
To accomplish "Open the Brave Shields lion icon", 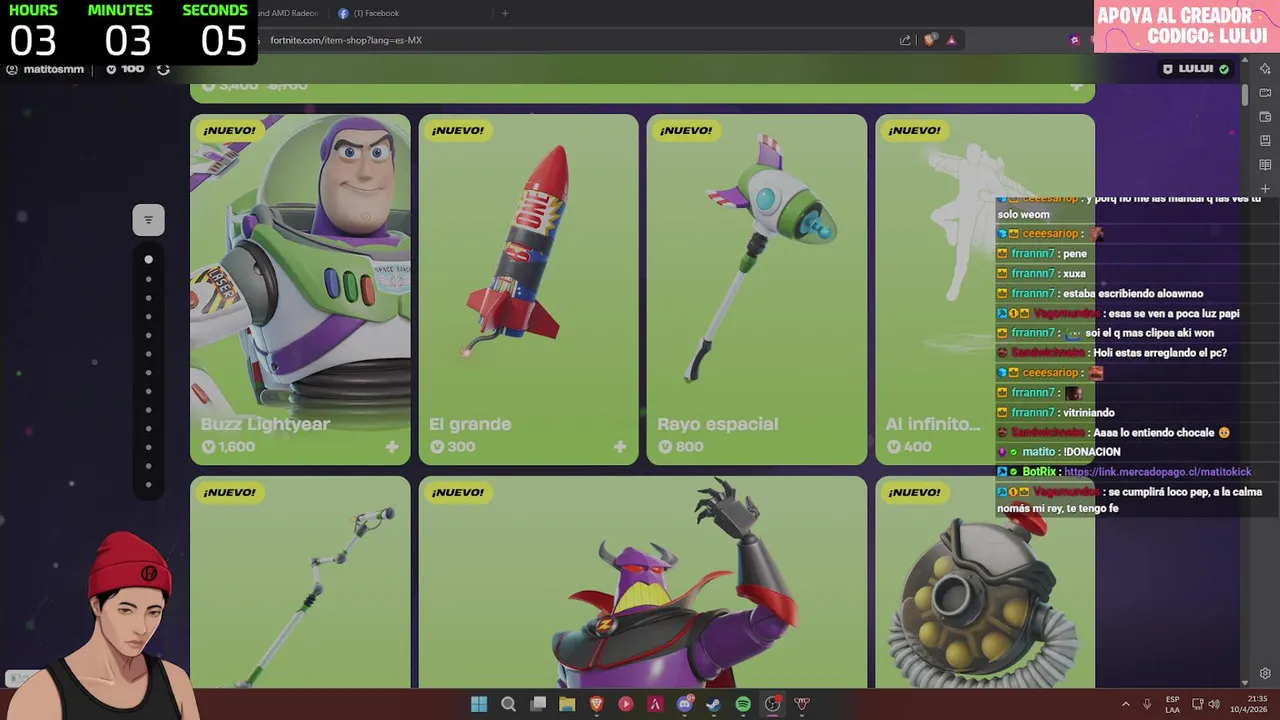I will point(930,40).
